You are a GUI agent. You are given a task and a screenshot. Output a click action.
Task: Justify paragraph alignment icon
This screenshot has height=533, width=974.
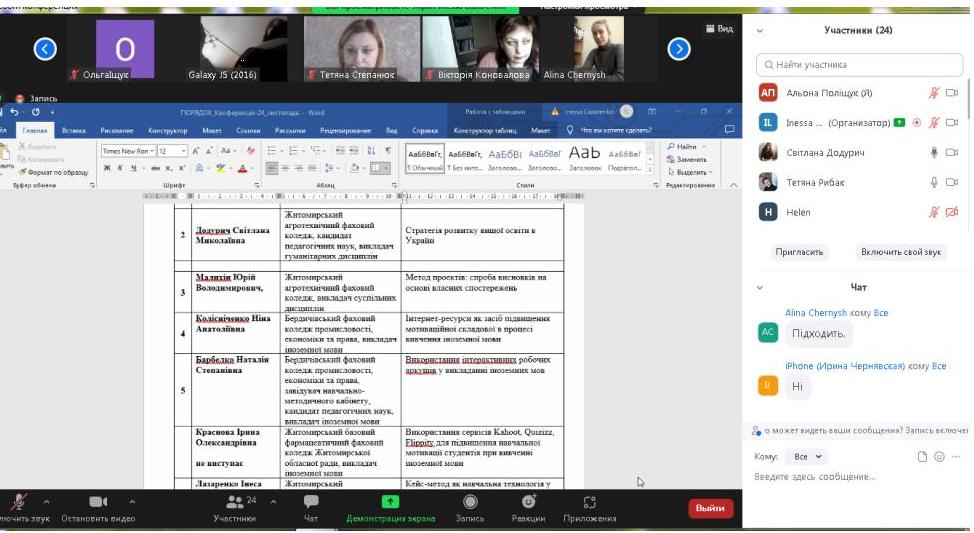click(312, 168)
